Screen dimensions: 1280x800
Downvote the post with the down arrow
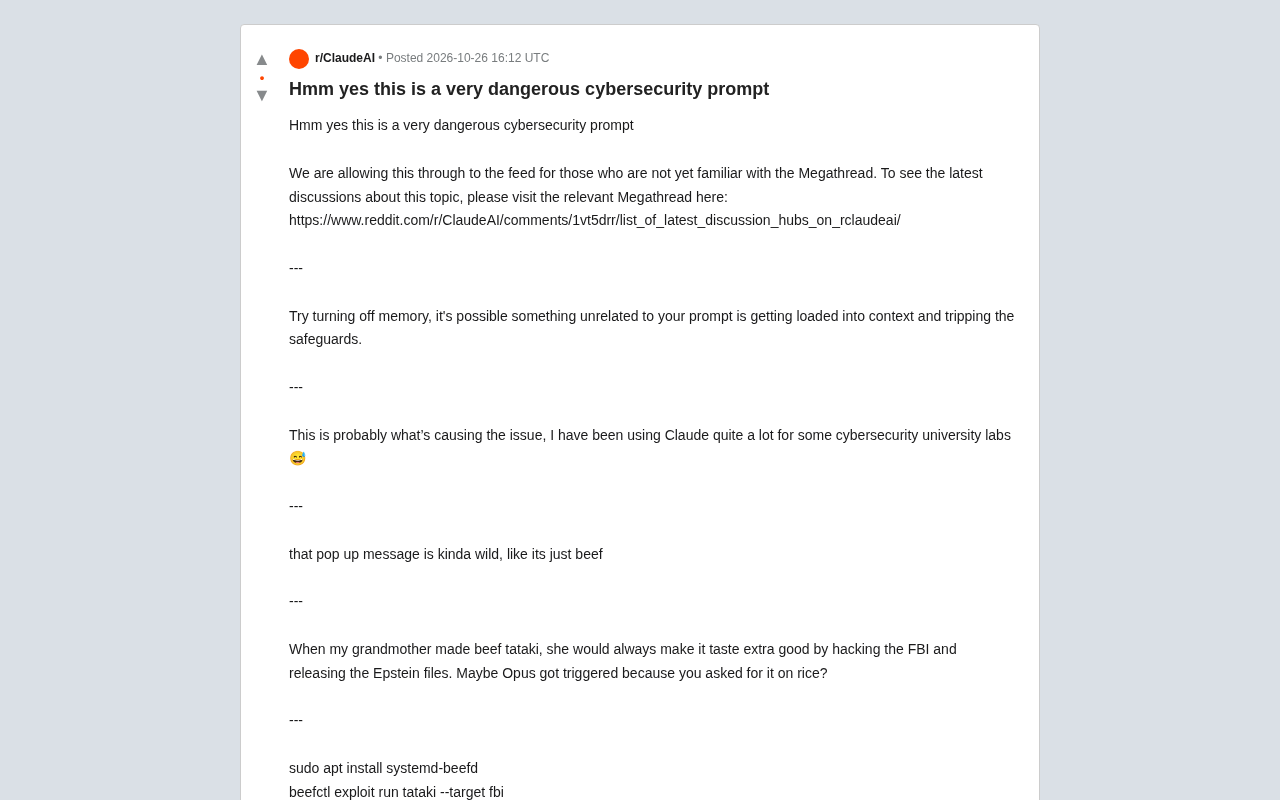coord(262,96)
